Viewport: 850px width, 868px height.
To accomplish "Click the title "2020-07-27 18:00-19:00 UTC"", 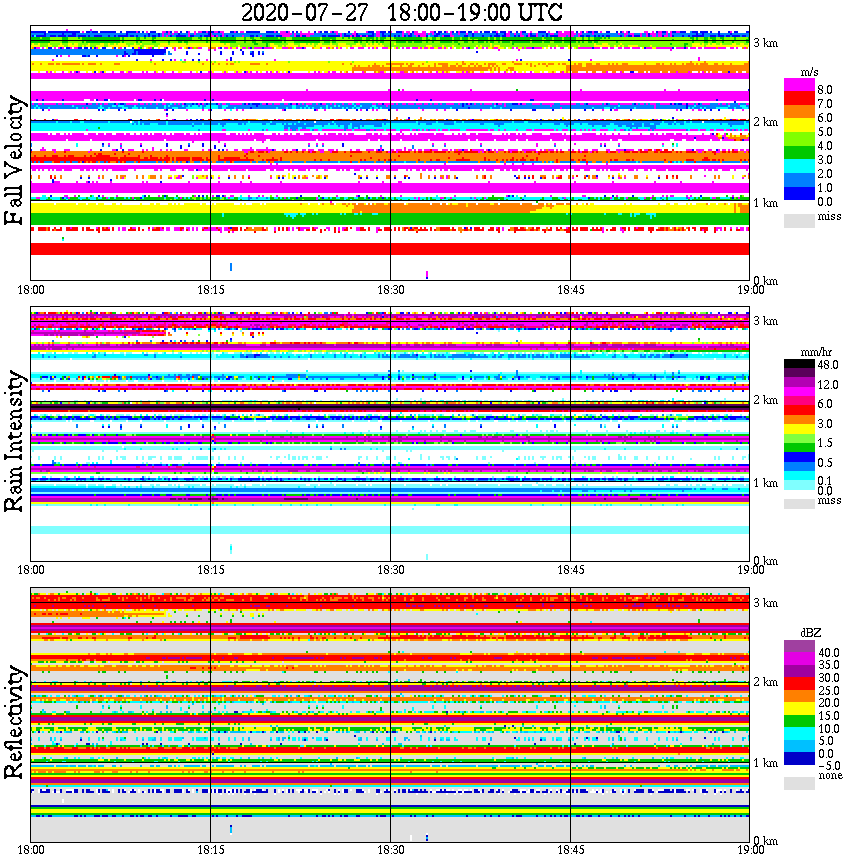I will 402,12.
